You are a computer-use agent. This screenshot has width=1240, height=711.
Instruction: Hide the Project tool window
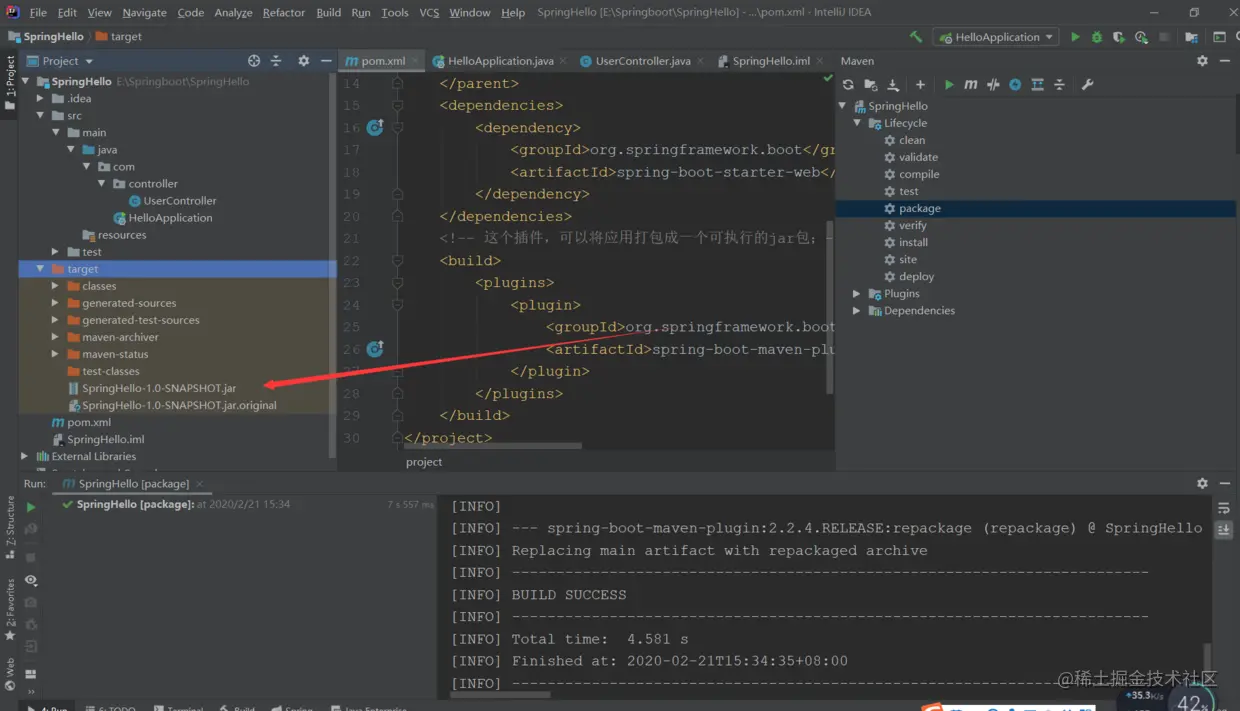pos(327,61)
